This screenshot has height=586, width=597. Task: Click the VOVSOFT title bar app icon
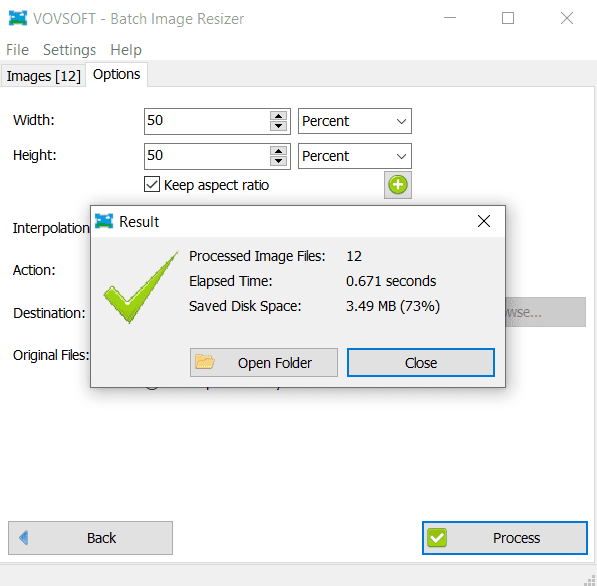pyautogui.click(x=18, y=18)
